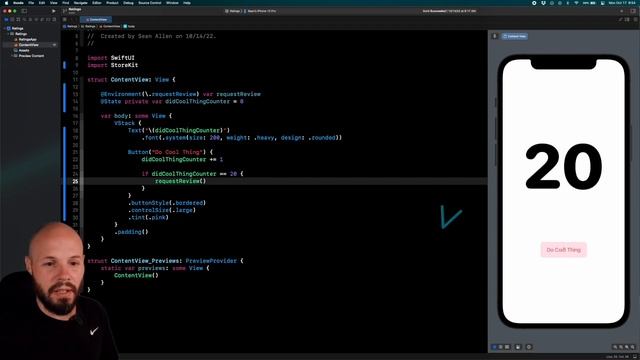This screenshot has height=360, width=640.
Task: Open the Debug menu
Action: (128, 3)
